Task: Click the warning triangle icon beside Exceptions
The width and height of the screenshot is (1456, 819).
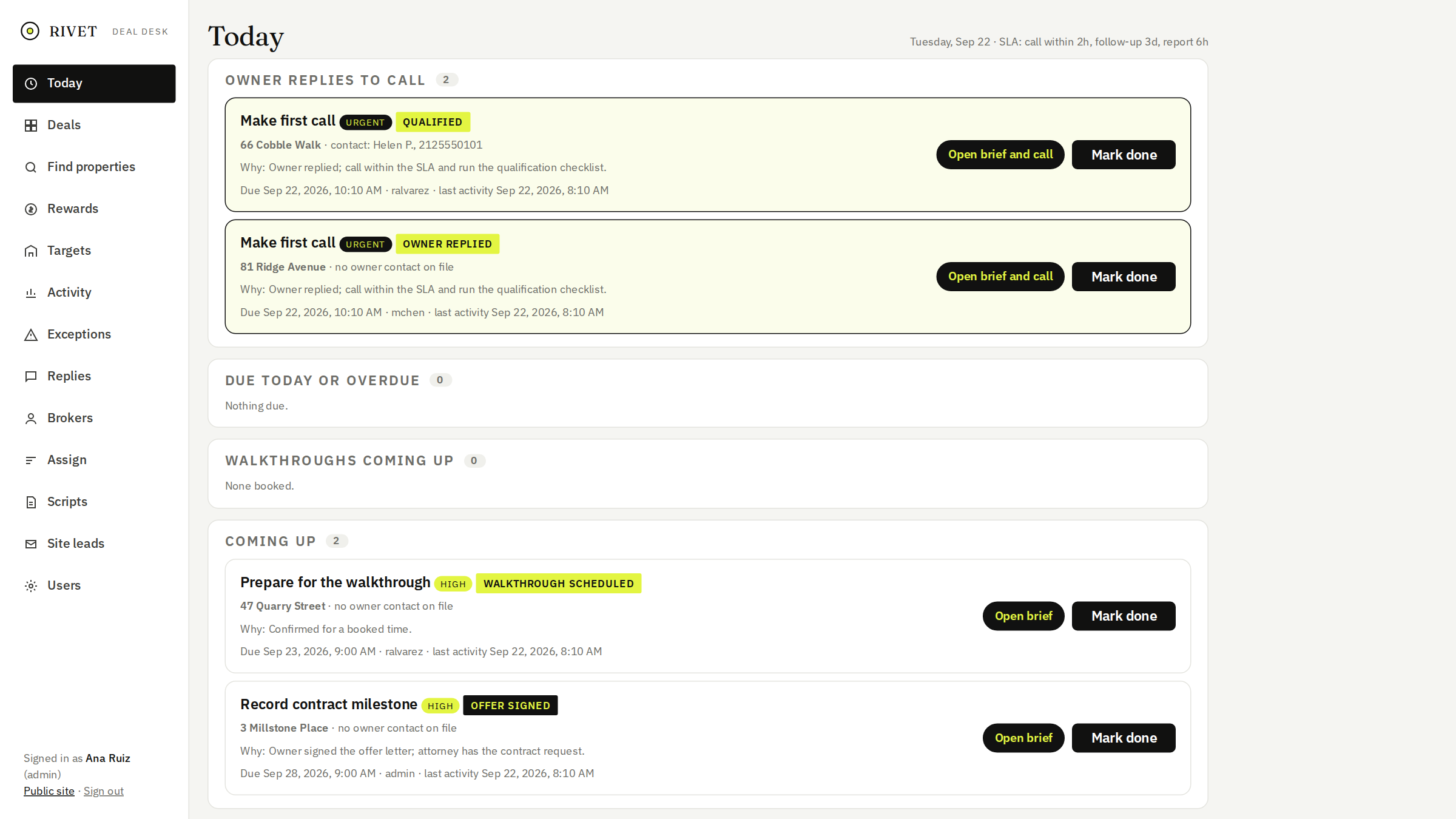Action: [31, 335]
